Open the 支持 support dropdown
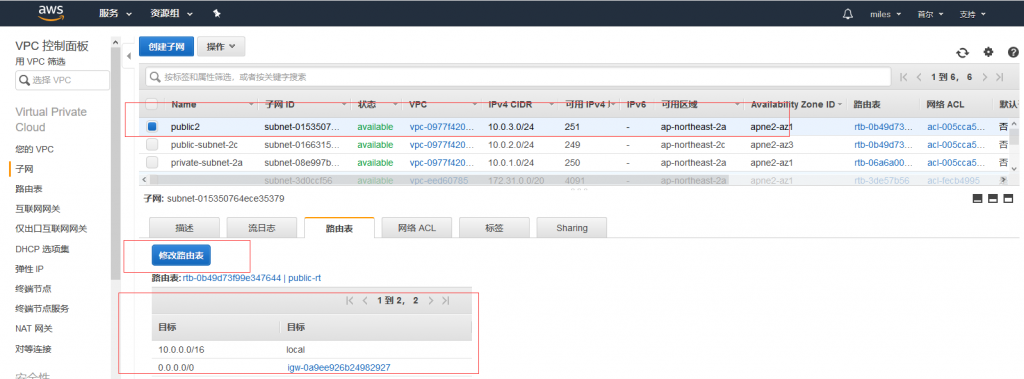The height and width of the screenshot is (379, 1024). [972, 14]
